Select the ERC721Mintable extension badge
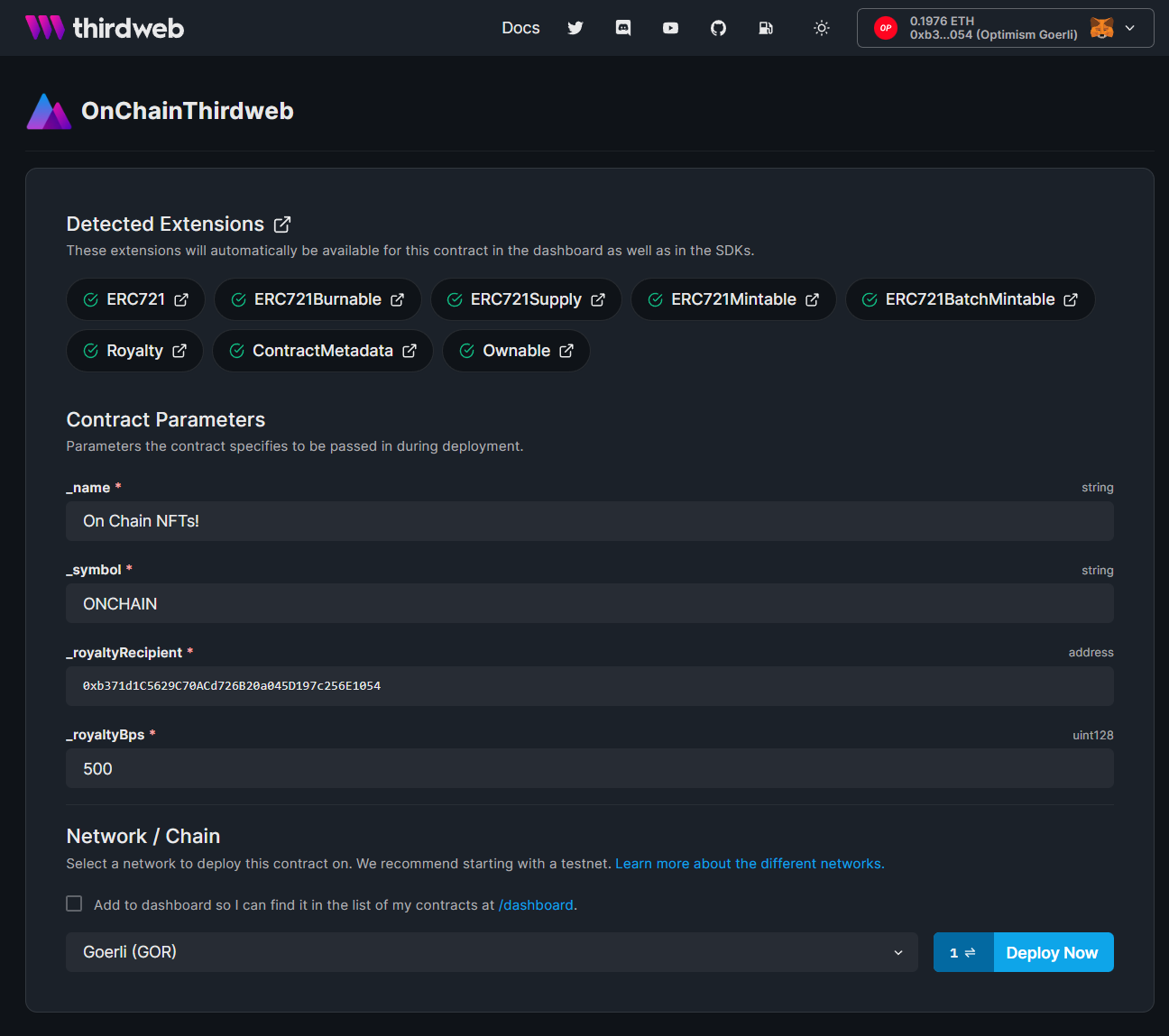 (733, 298)
